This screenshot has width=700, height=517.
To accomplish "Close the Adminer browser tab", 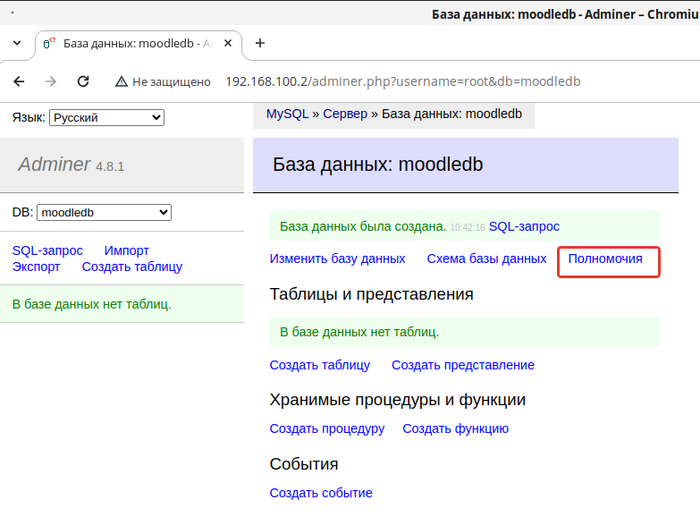I will point(228,43).
